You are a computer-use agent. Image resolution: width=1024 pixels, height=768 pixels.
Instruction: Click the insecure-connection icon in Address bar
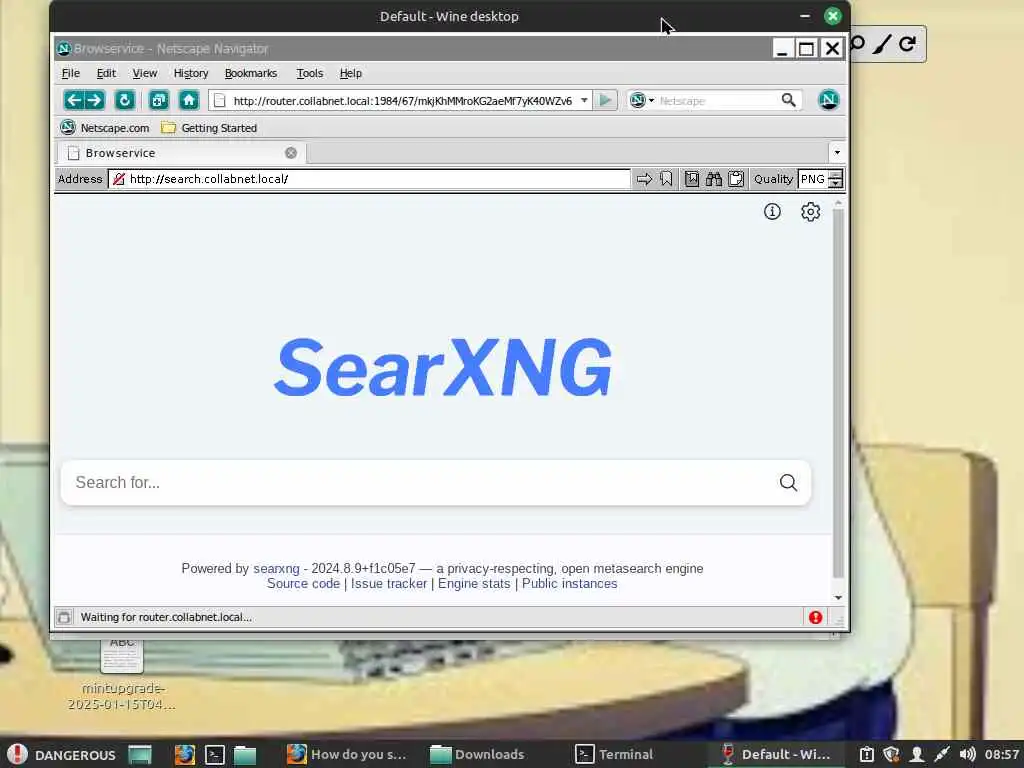click(x=118, y=179)
